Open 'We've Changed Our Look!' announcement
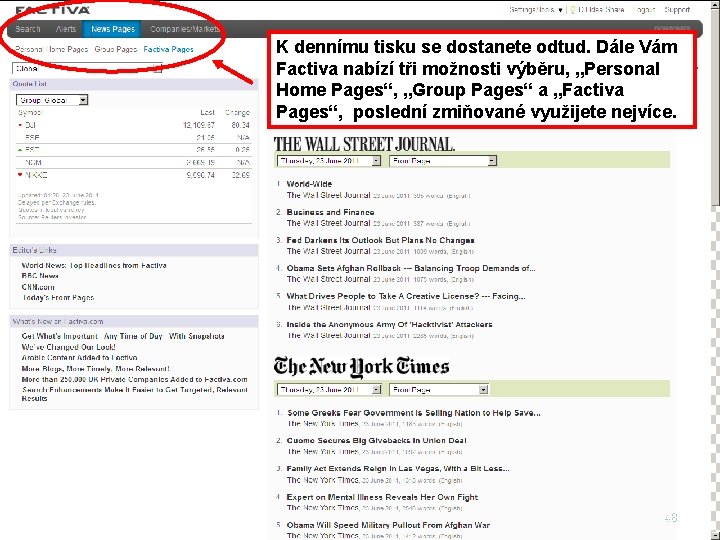Image resolution: width=720 pixels, height=540 pixels. click(x=68, y=347)
